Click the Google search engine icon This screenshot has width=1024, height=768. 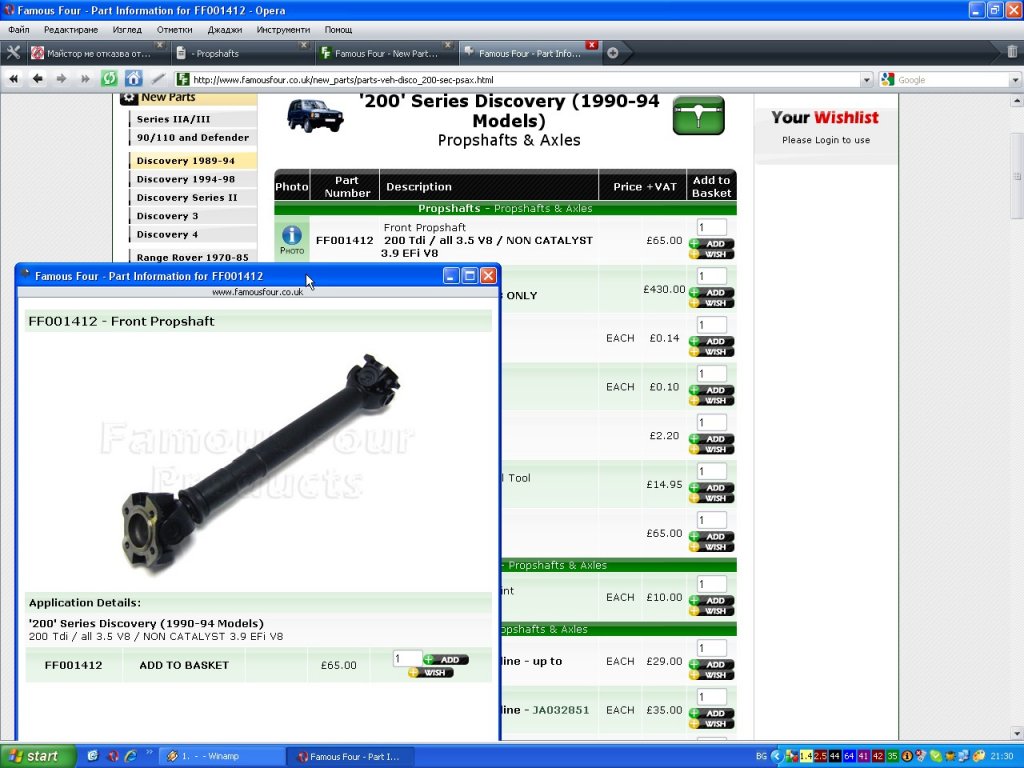pos(887,80)
